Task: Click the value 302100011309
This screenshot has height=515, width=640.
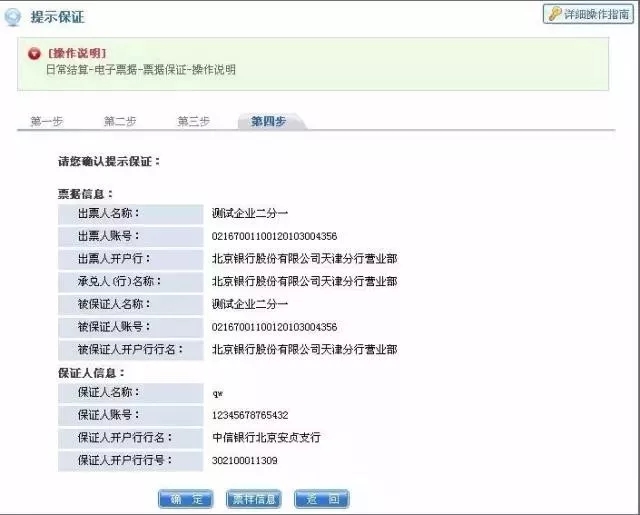Action: coord(244,461)
